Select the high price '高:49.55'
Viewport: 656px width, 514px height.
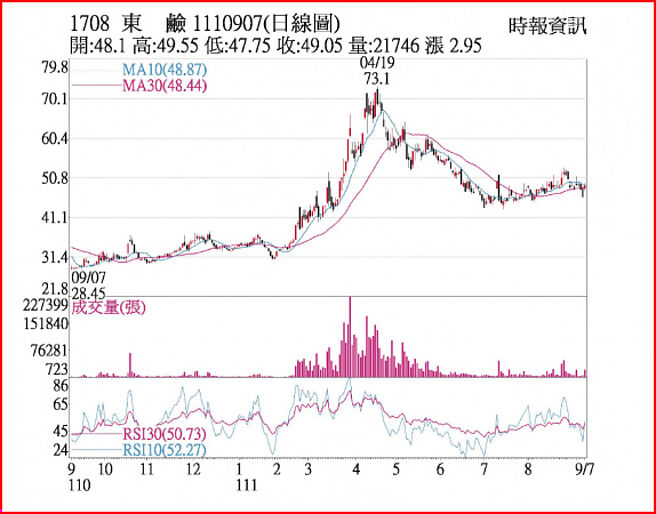pyautogui.click(x=167, y=46)
